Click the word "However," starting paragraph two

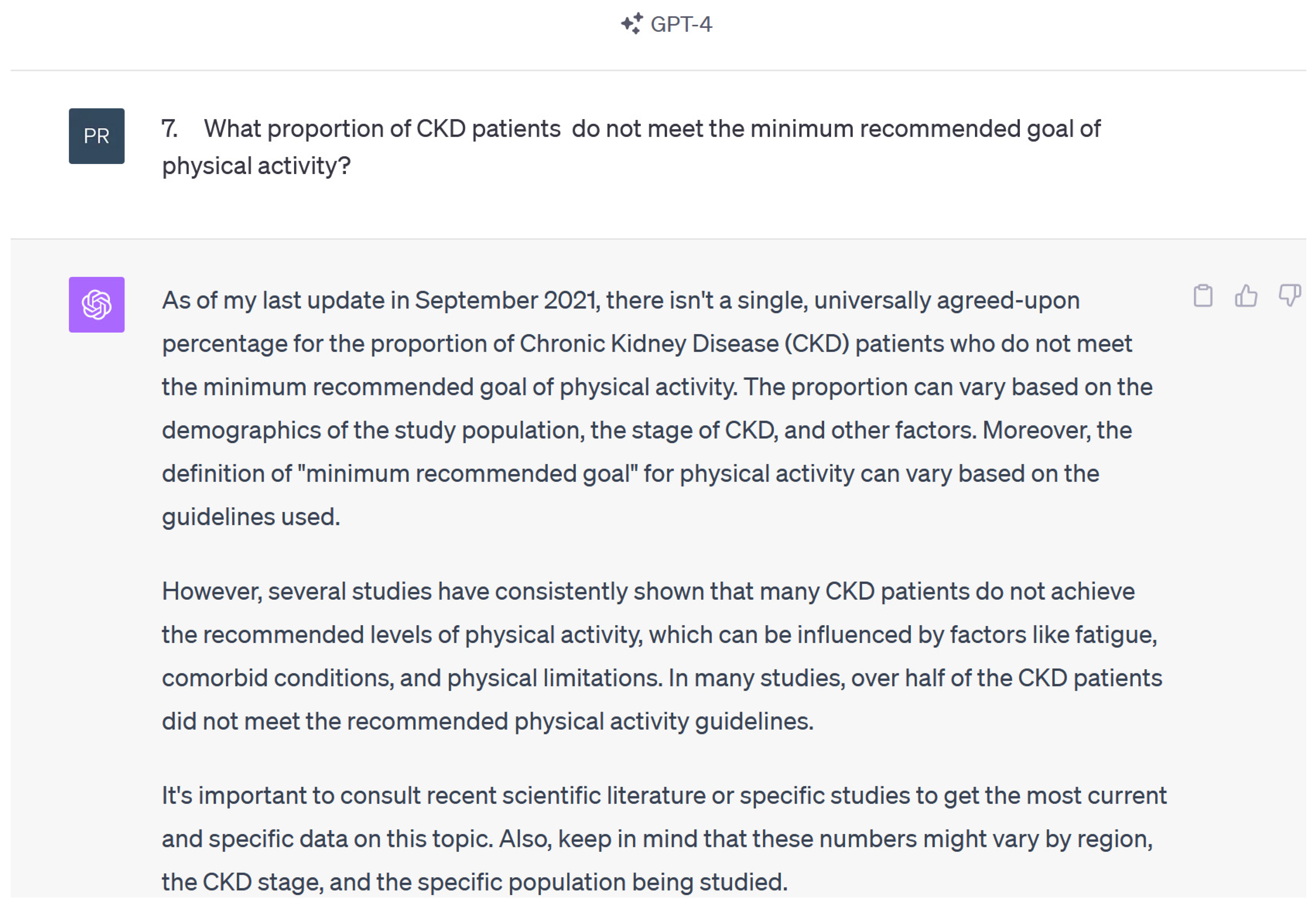coord(212,592)
